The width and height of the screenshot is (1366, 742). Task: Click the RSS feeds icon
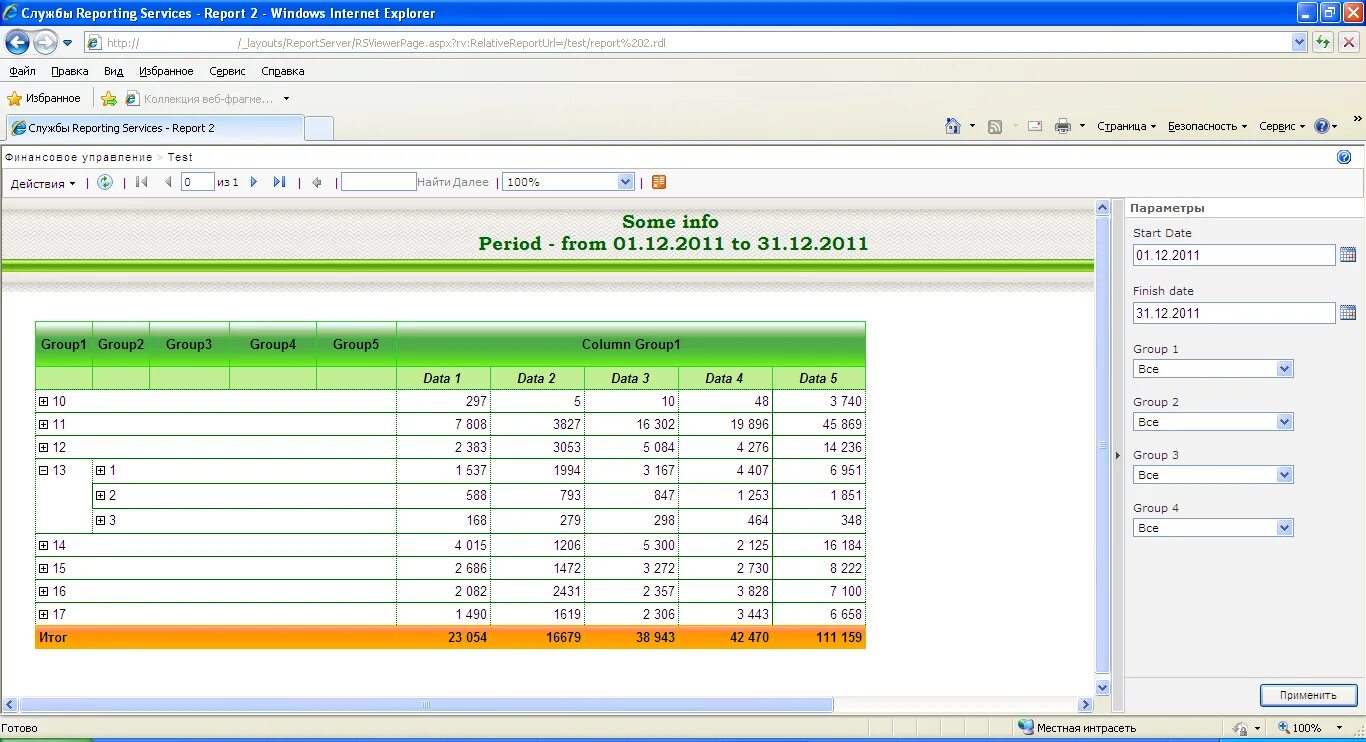tap(995, 126)
